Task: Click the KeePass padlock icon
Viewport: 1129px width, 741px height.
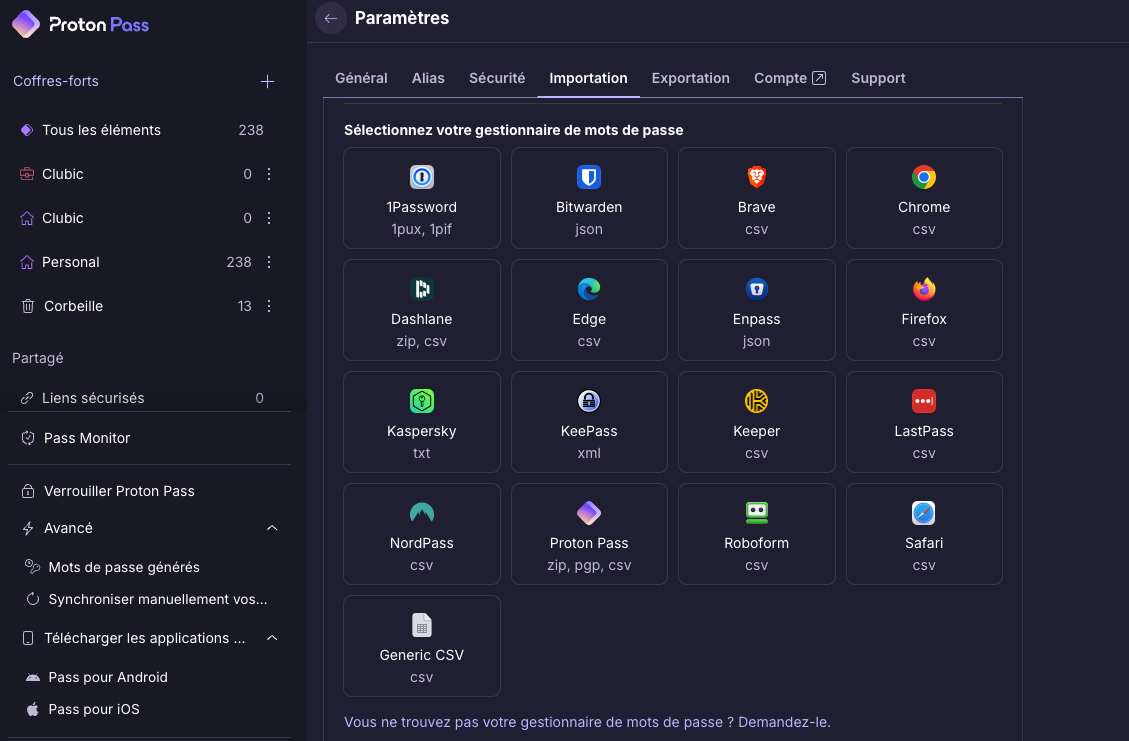Action: pos(589,401)
